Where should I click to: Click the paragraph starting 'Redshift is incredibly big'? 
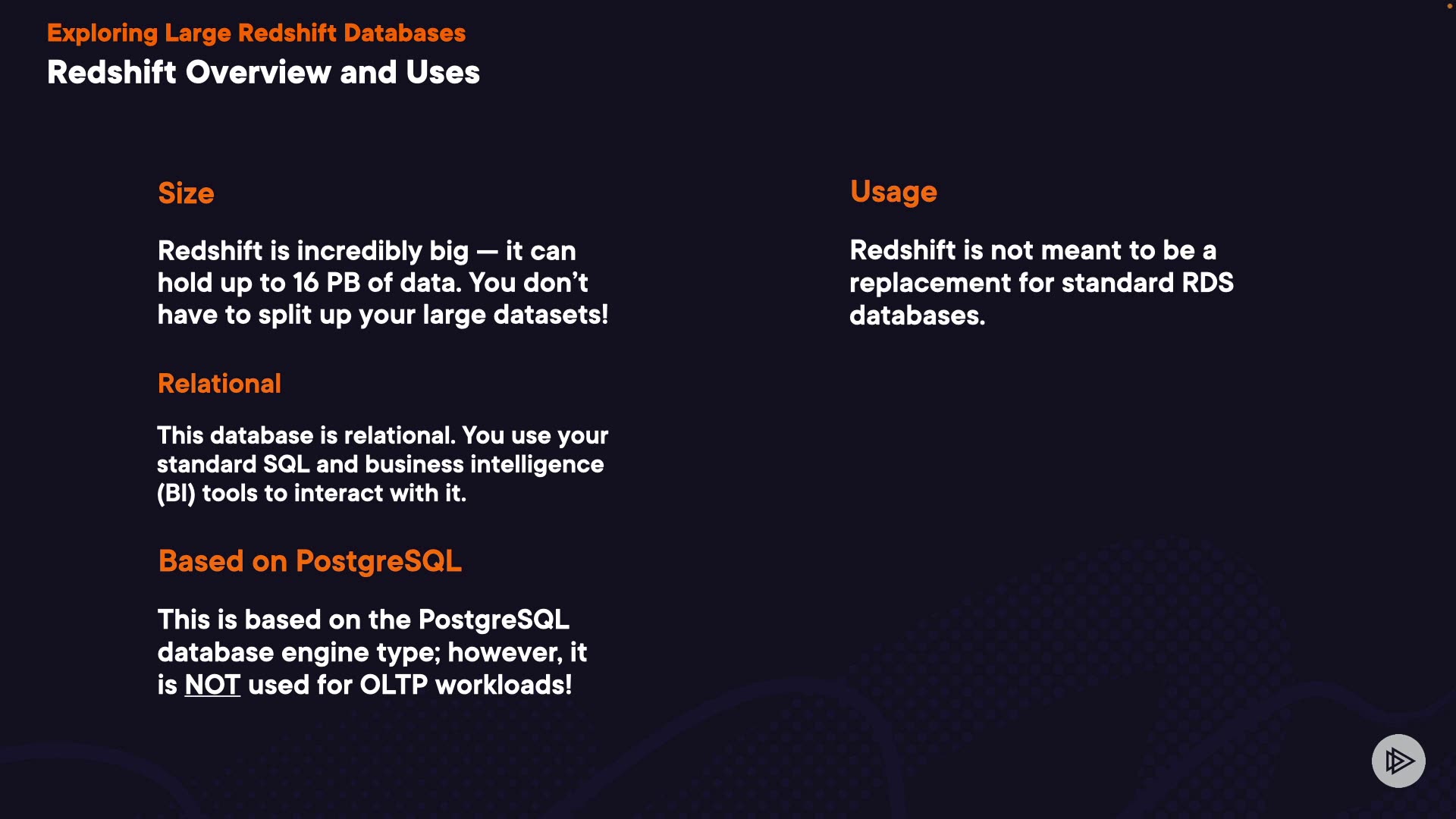click(x=382, y=282)
